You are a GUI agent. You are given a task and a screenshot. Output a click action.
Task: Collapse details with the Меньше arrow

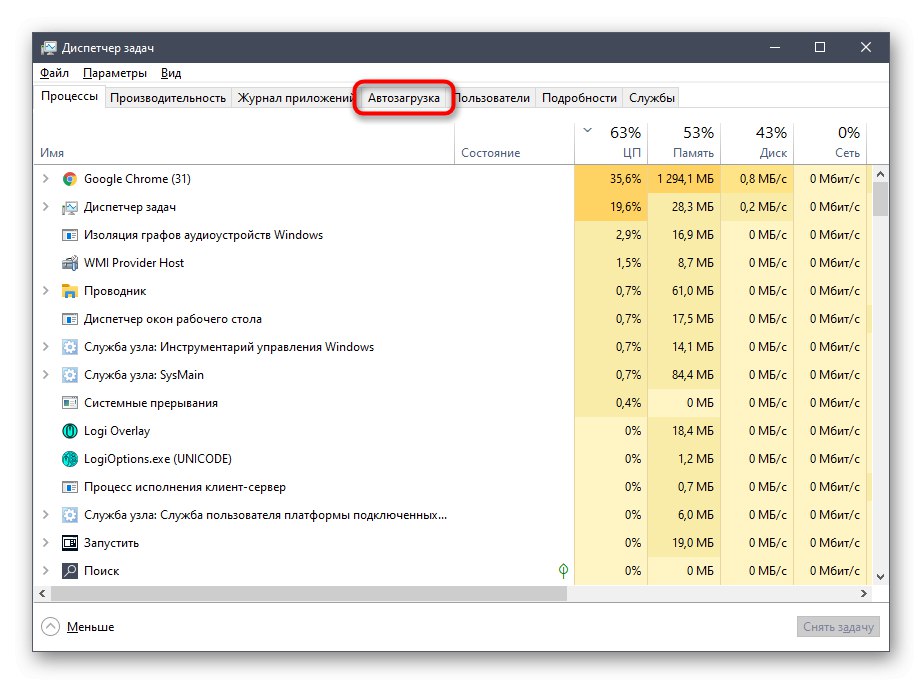50,627
